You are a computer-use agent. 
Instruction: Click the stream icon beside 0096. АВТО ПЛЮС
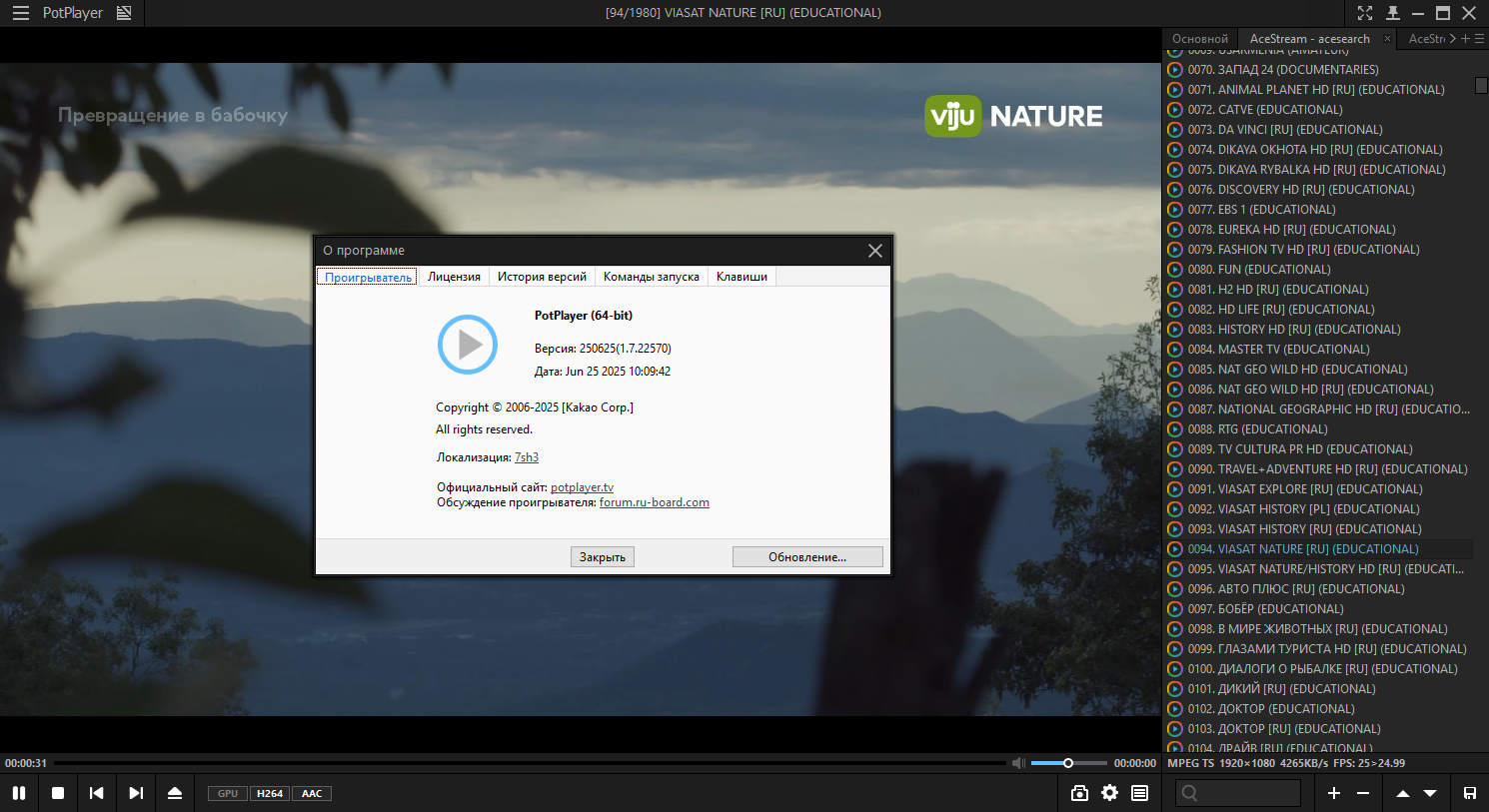click(x=1175, y=589)
